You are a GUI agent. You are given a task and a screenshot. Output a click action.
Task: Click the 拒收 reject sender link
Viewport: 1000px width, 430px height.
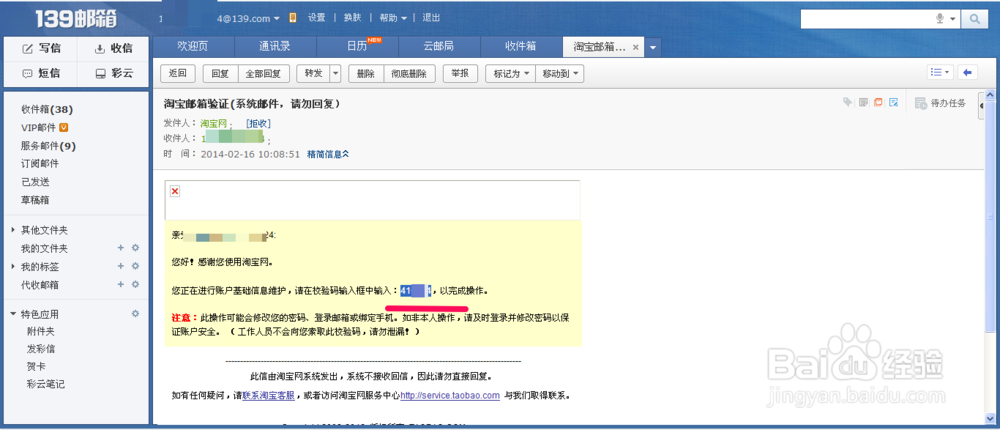click(259, 123)
